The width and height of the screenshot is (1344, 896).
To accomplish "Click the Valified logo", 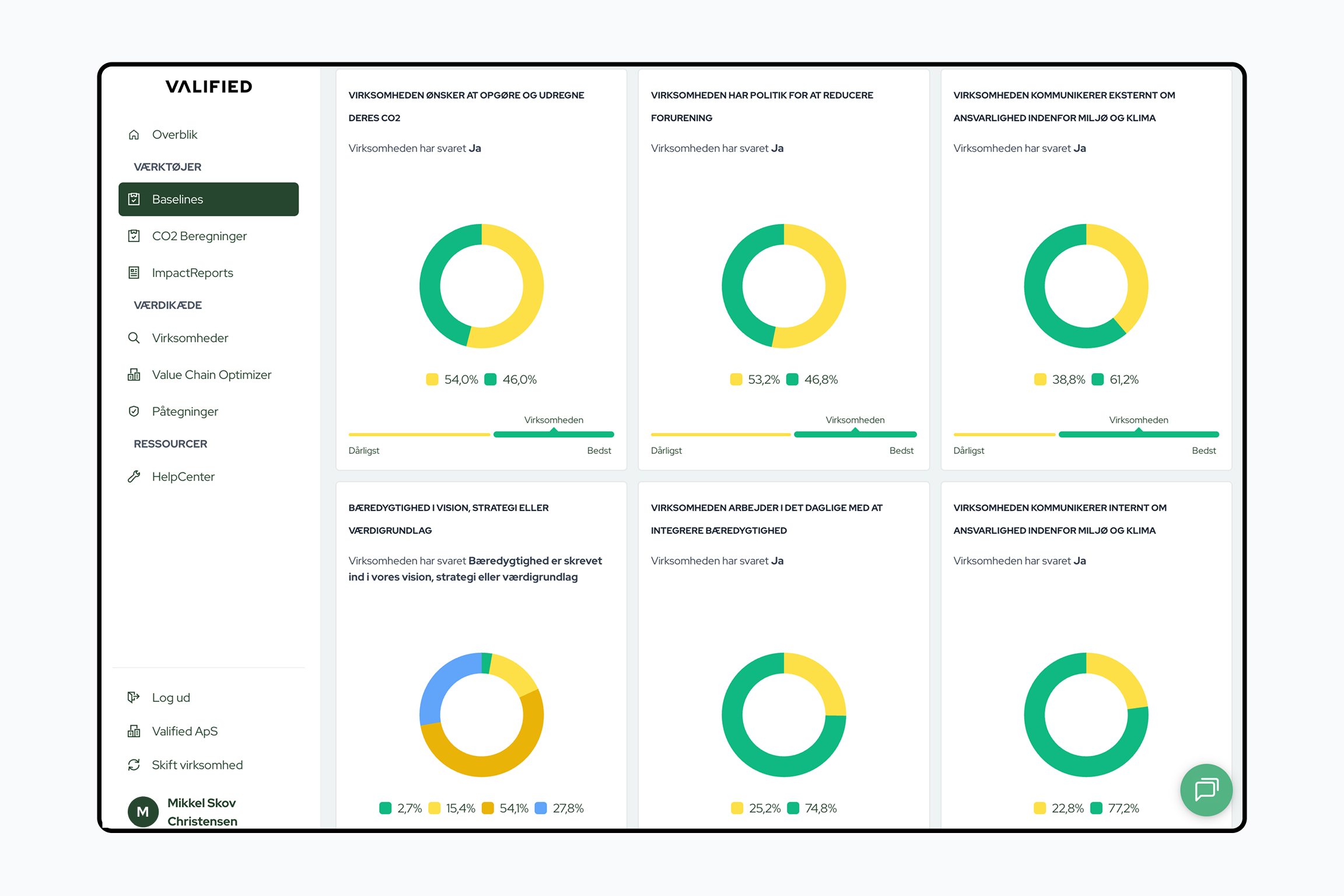I will click(208, 87).
